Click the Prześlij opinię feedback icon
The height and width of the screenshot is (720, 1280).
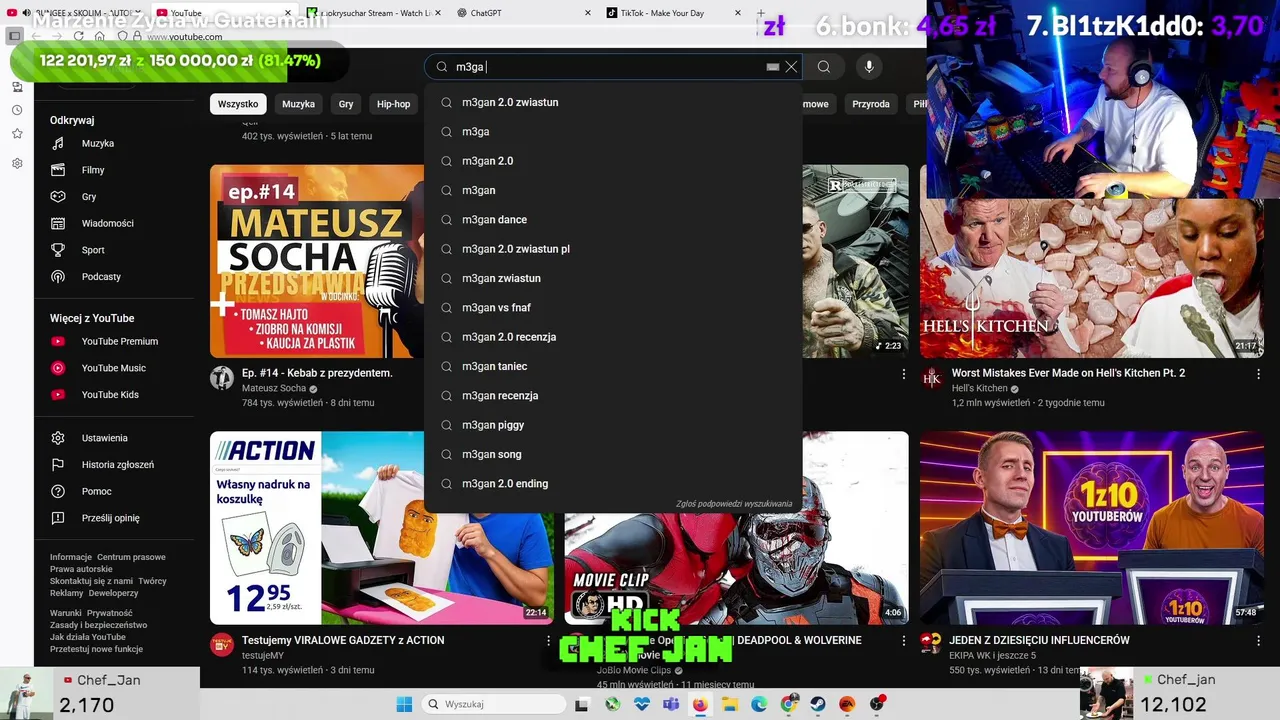tap(58, 518)
